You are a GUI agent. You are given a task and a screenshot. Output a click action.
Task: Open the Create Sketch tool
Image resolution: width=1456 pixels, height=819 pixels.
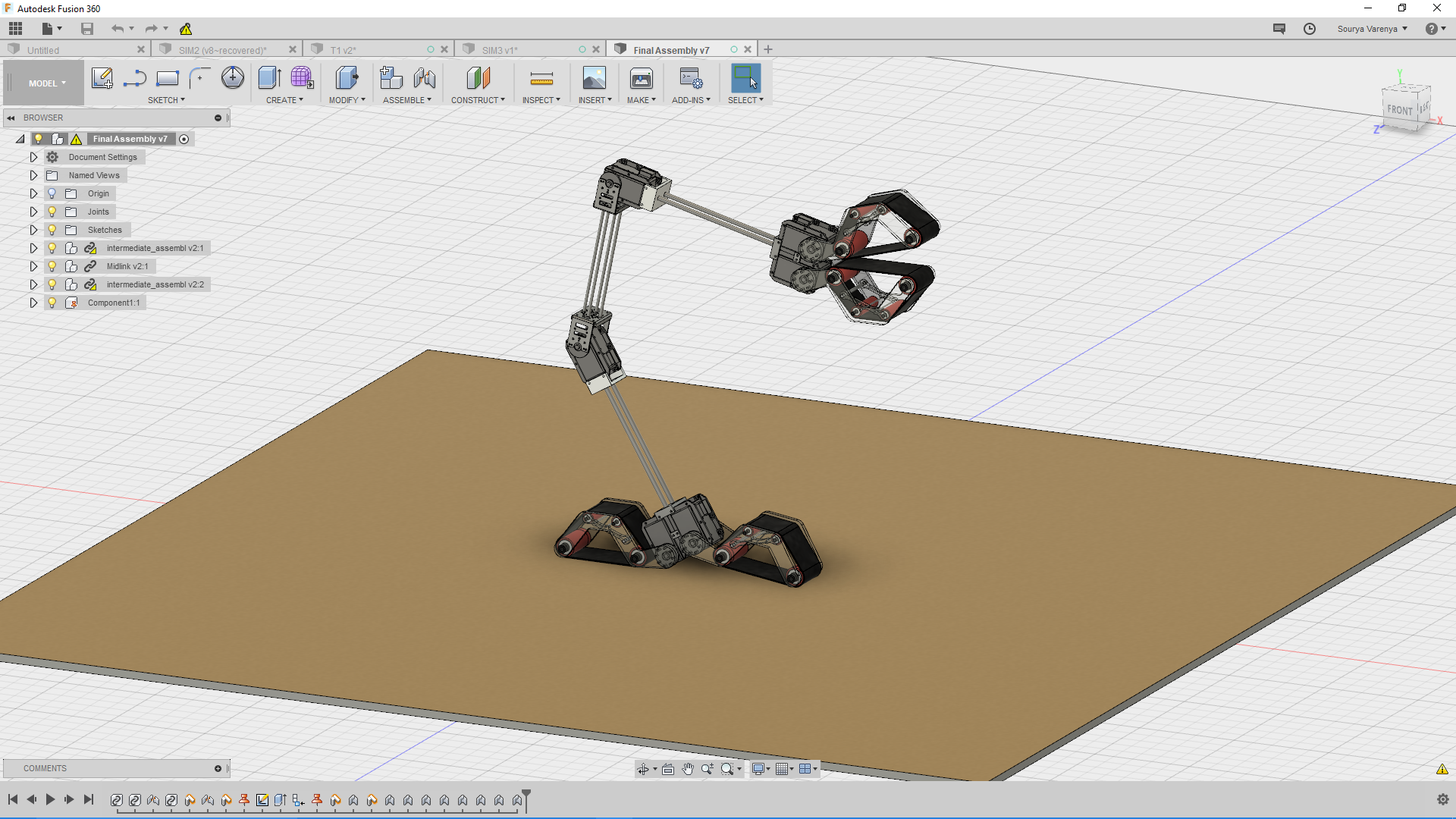tap(102, 78)
